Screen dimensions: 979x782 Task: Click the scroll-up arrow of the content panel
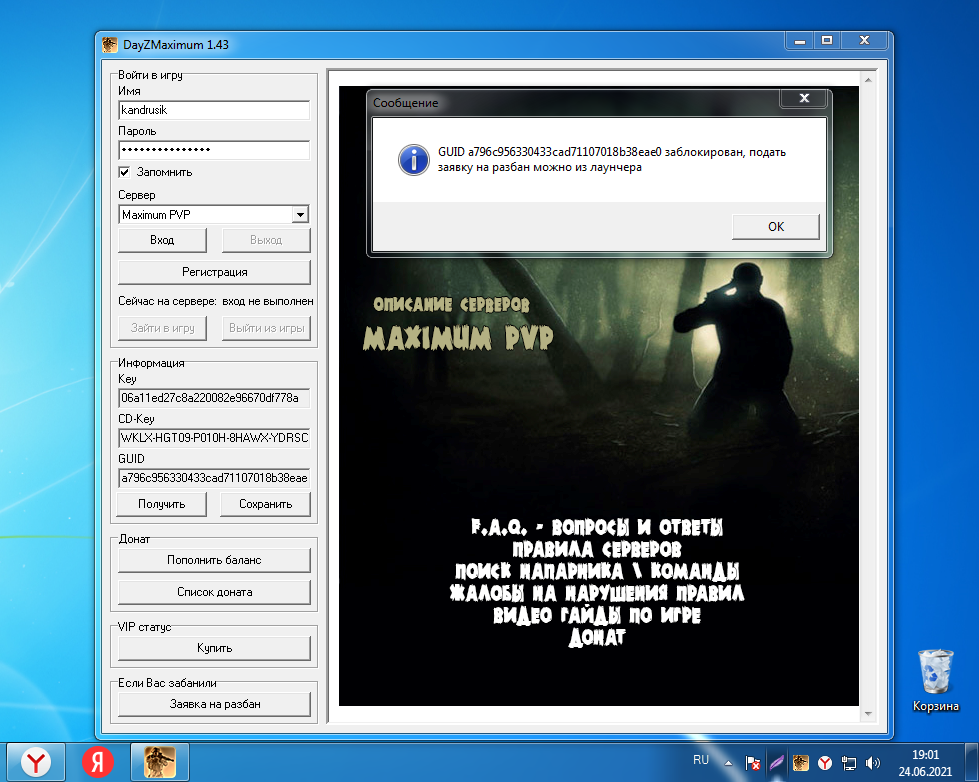click(x=868, y=80)
